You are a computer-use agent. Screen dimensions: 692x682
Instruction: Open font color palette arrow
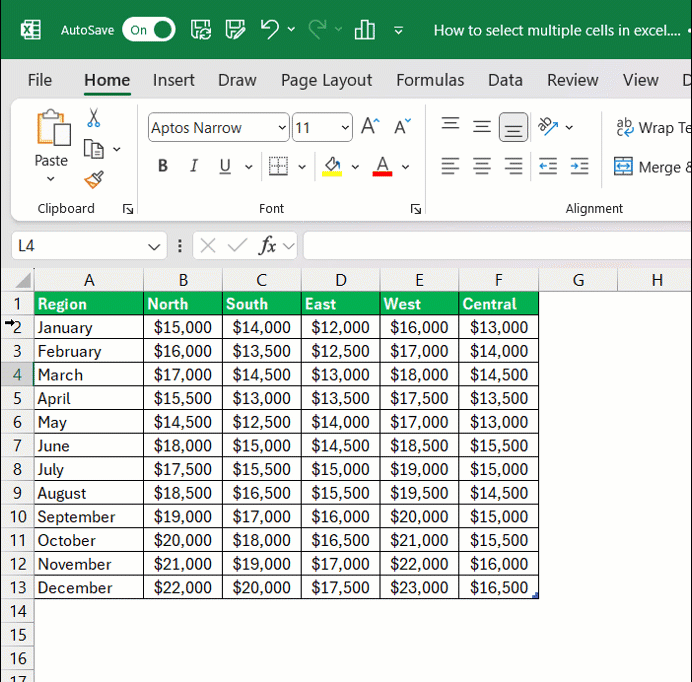(405, 167)
